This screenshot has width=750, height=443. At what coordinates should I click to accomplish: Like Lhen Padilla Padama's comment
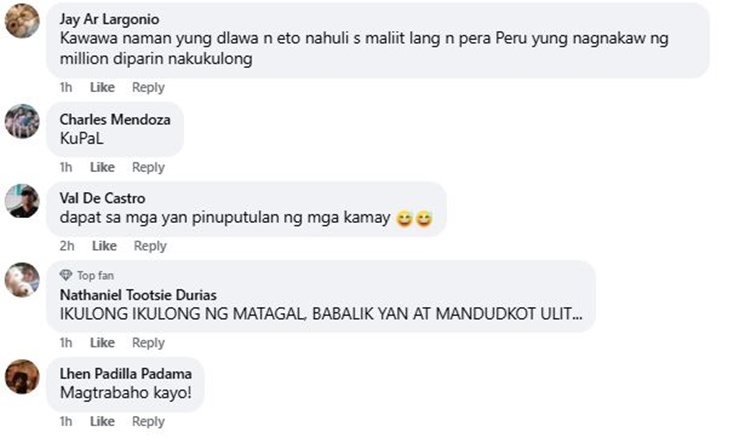(102, 421)
